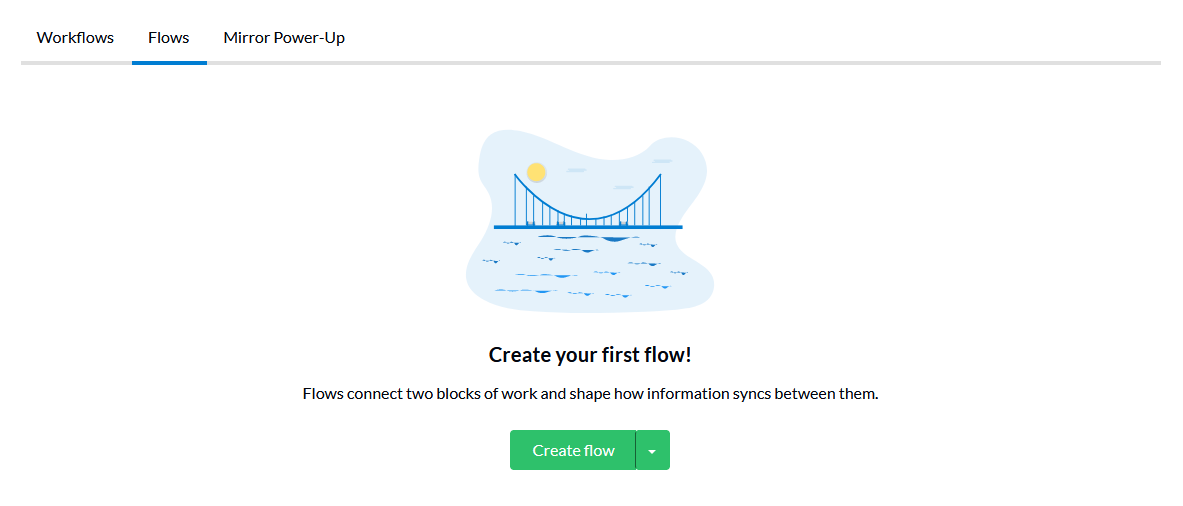This screenshot has height=506, width=1183.
Task: Click the description sentence about flows syncing
Action: click(591, 394)
